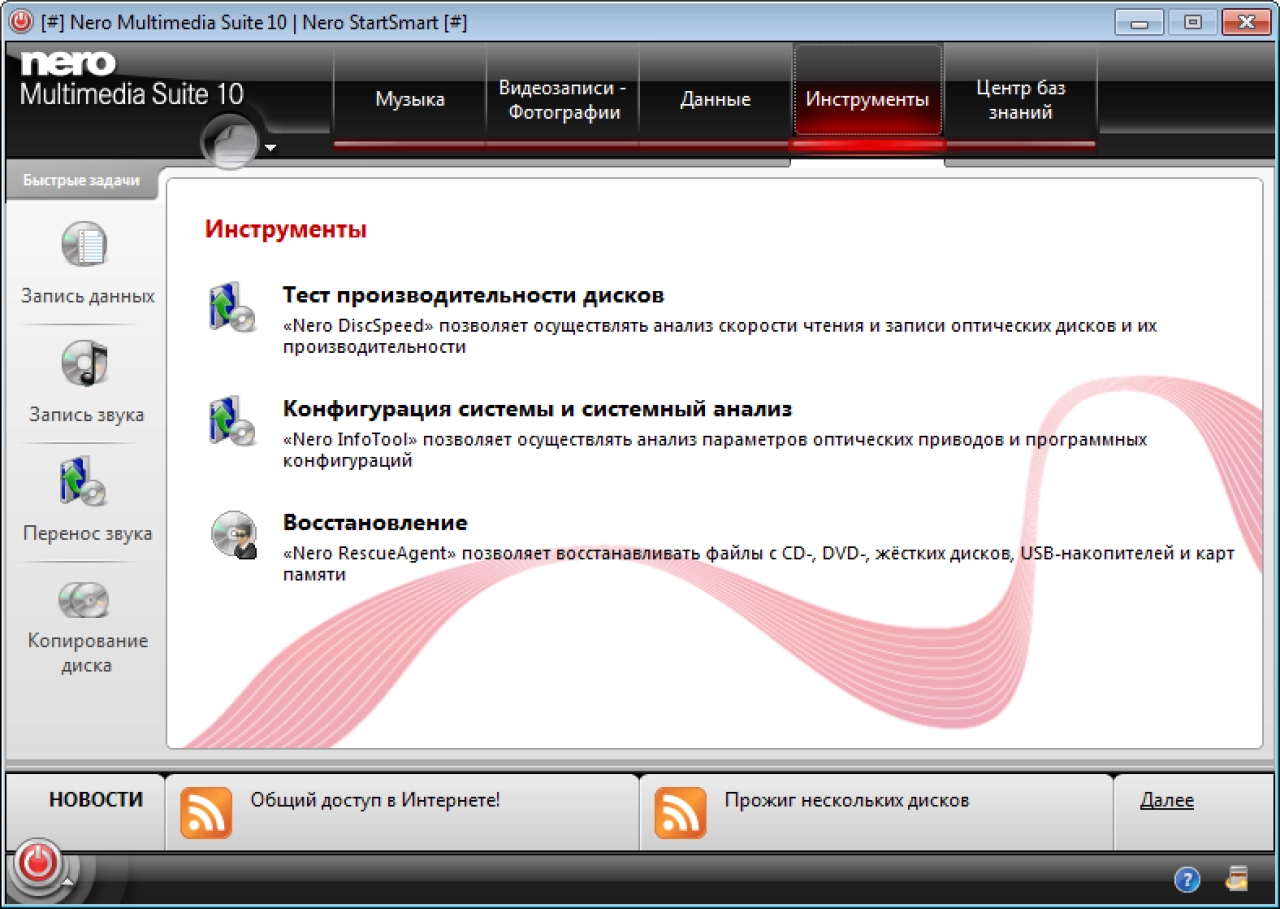The width and height of the screenshot is (1280, 909).
Task: Click the Nero InfoTool icon
Action: pyautogui.click(x=233, y=420)
